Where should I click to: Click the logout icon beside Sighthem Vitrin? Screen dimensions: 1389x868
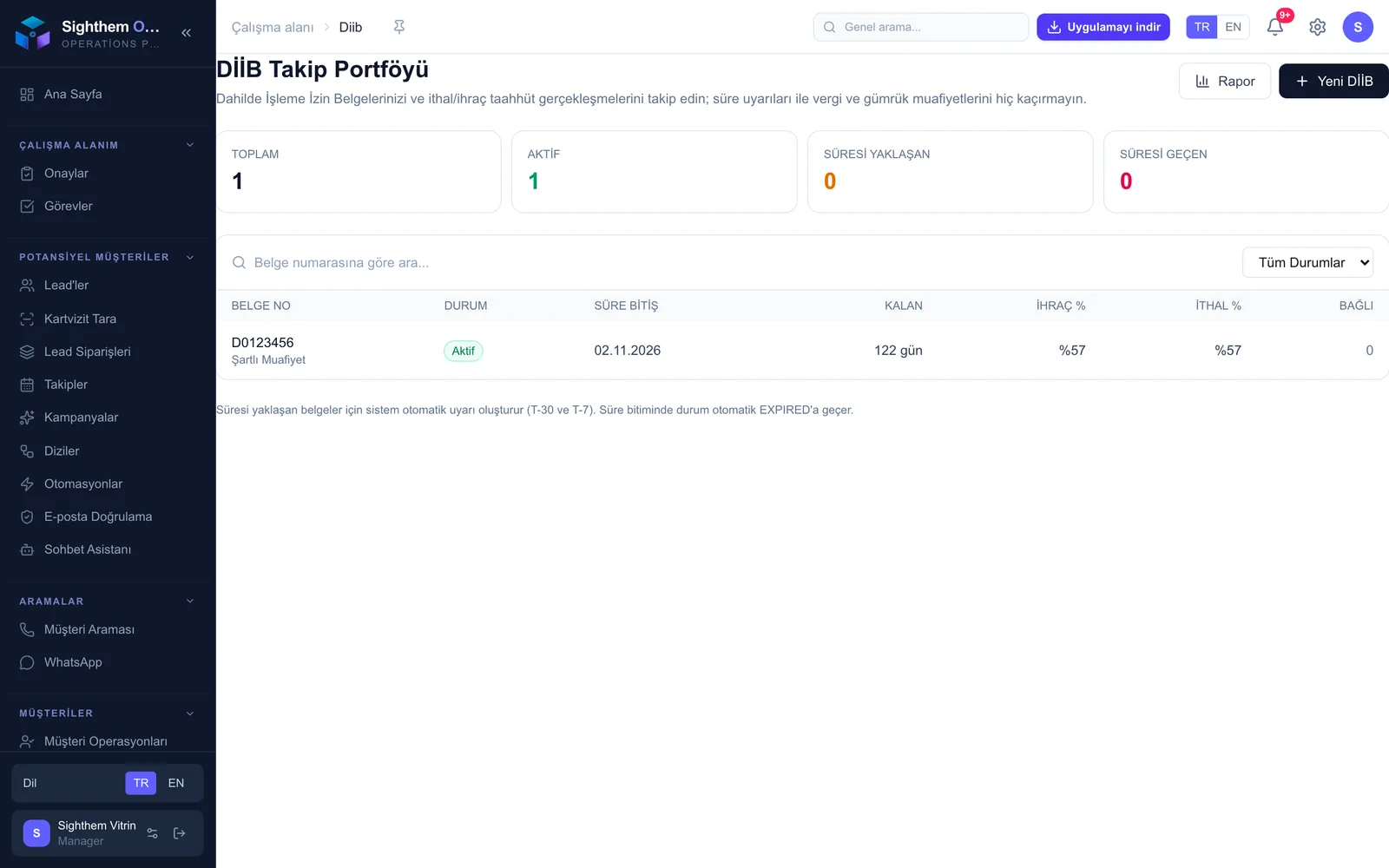click(180, 833)
